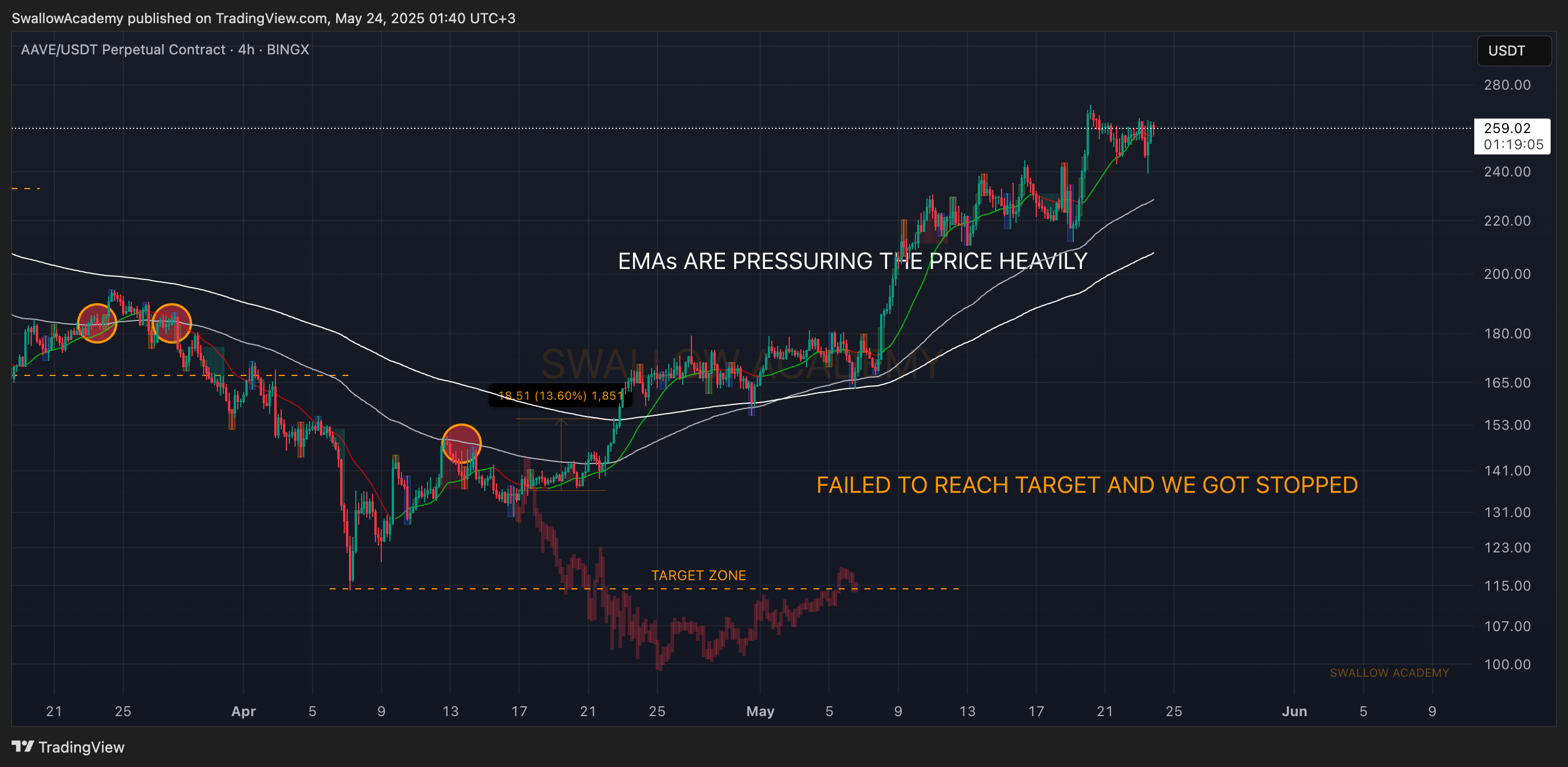Viewport: 1568px width, 767px height.
Task: Click the FAILED TO REACH TARGET AND WE GOT STOPPED annotation
Action: 1087,485
